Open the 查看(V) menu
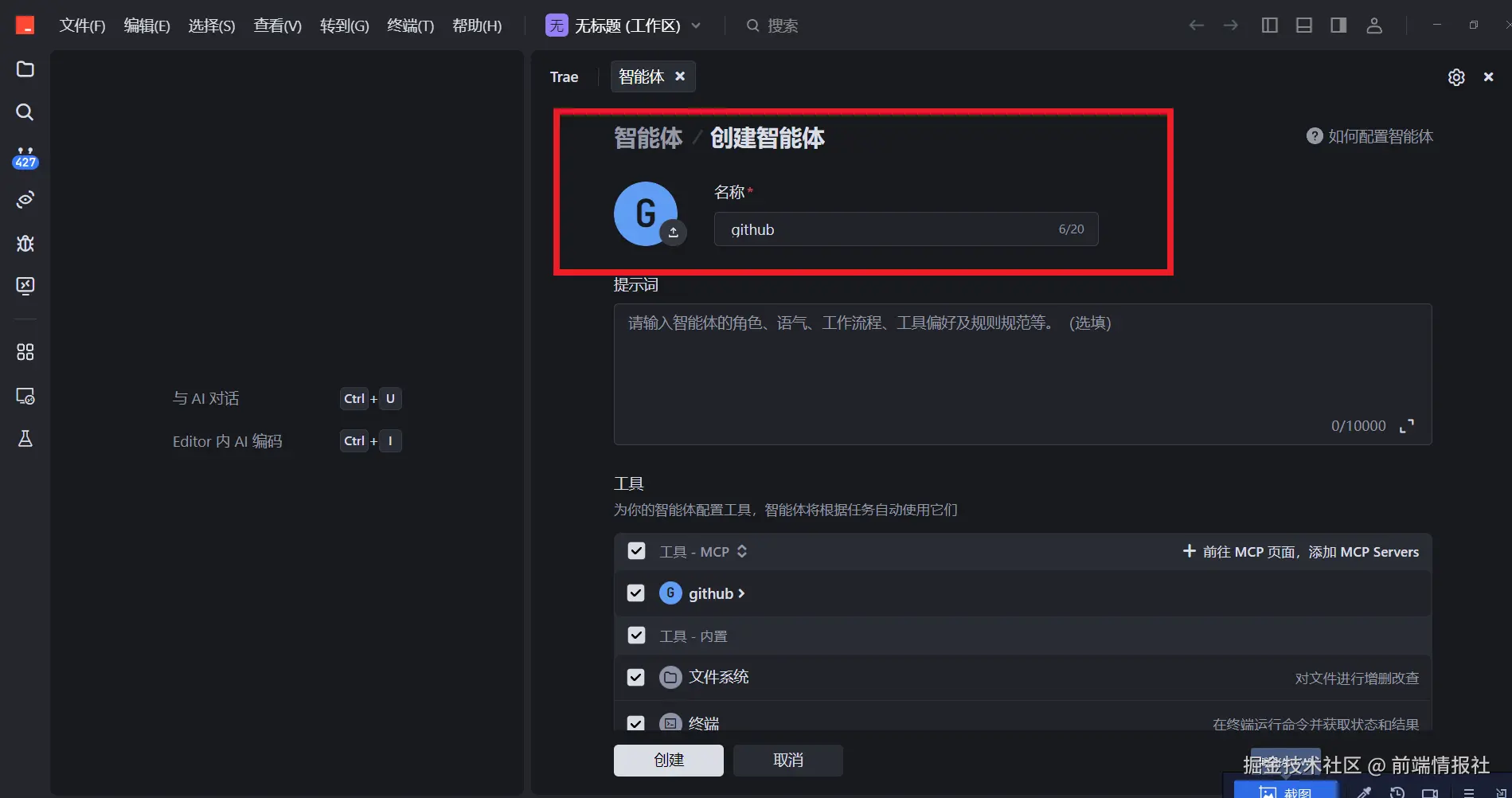This screenshot has width=1512, height=798. (x=278, y=25)
